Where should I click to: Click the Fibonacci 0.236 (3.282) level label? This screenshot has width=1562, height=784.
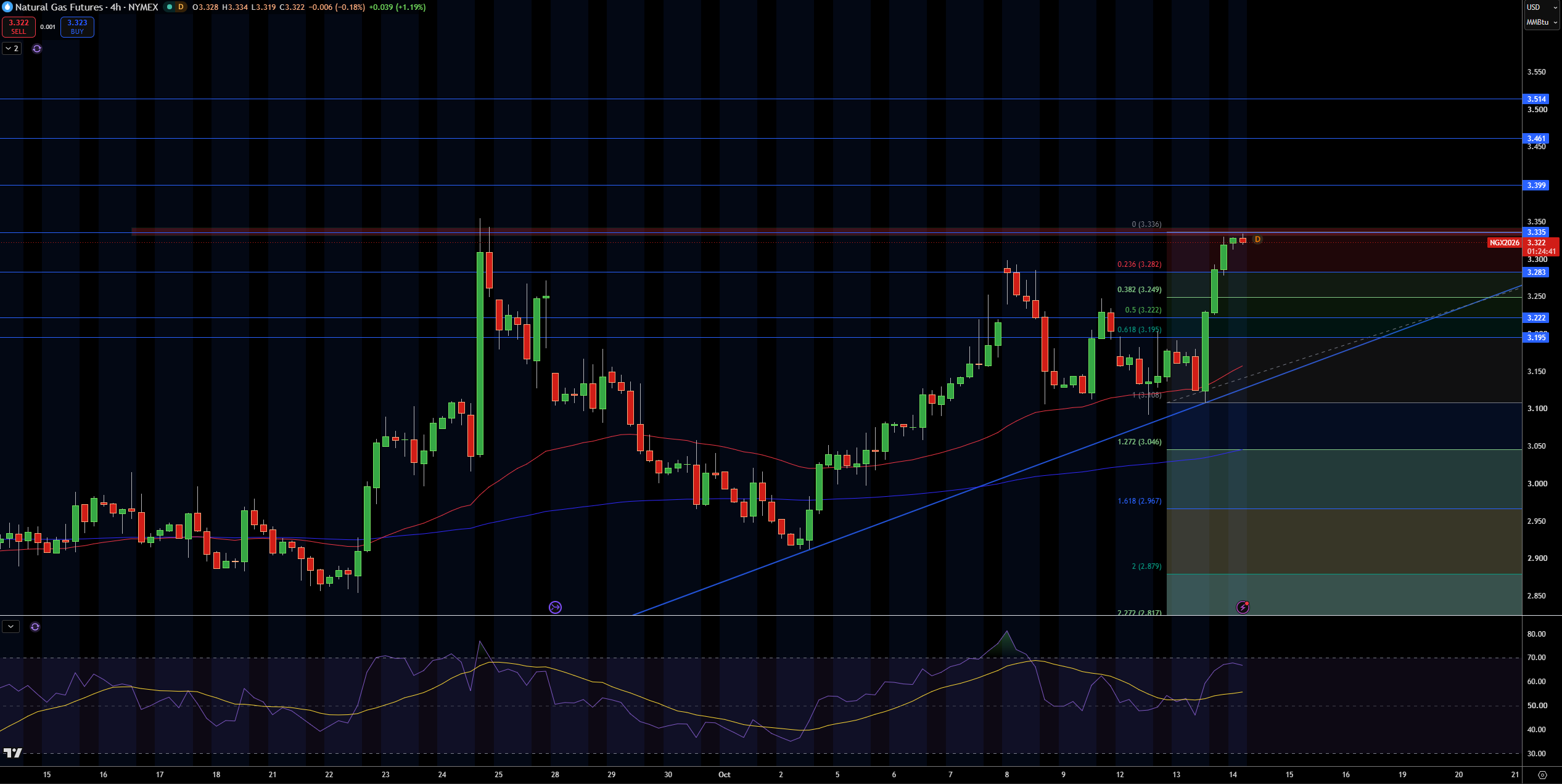pyautogui.click(x=1139, y=264)
